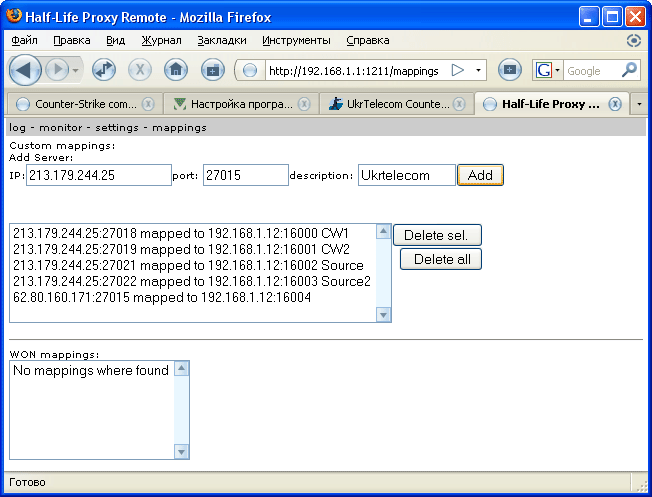This screenshot has width=652, height=497.
Task: Open the Закладки menu
Action: [x=222, y=40]
